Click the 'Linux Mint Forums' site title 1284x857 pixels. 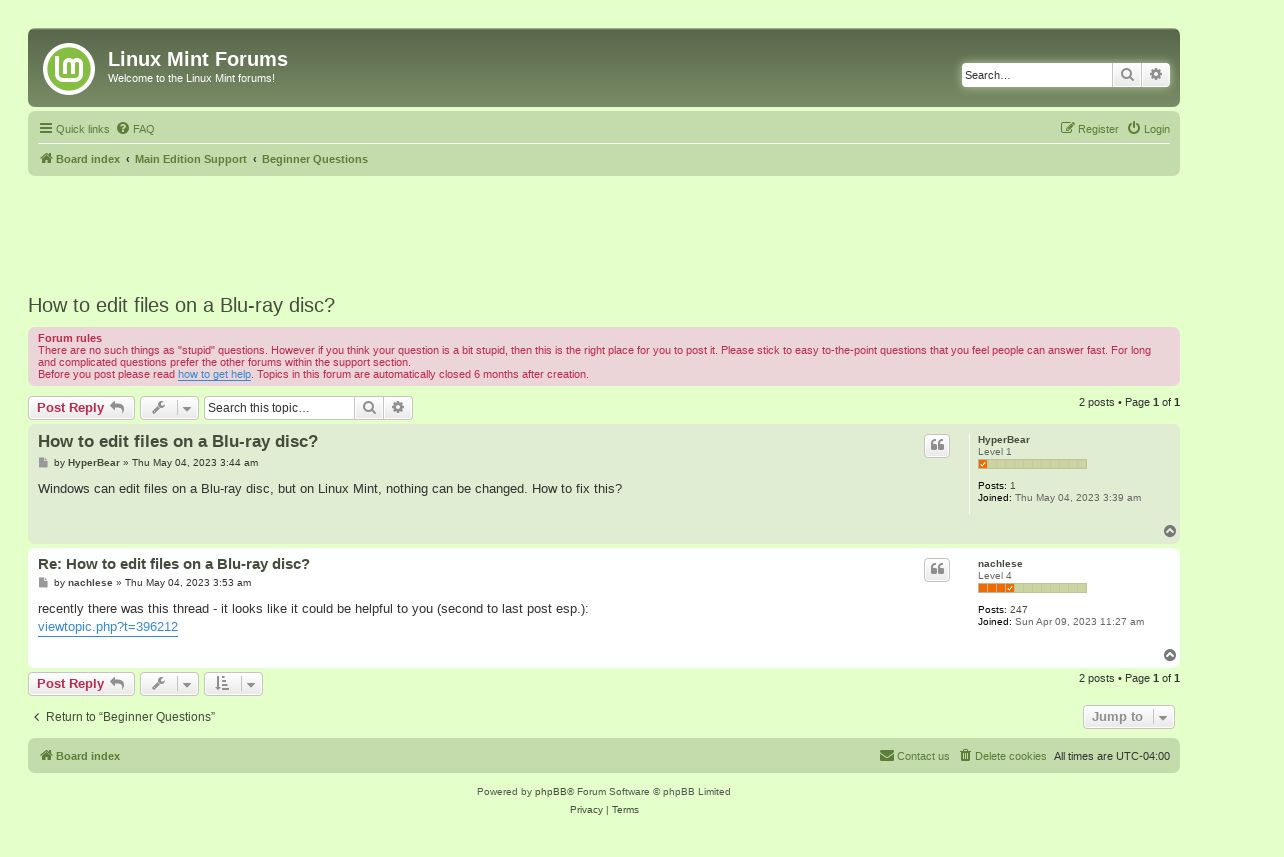point(198,59)
